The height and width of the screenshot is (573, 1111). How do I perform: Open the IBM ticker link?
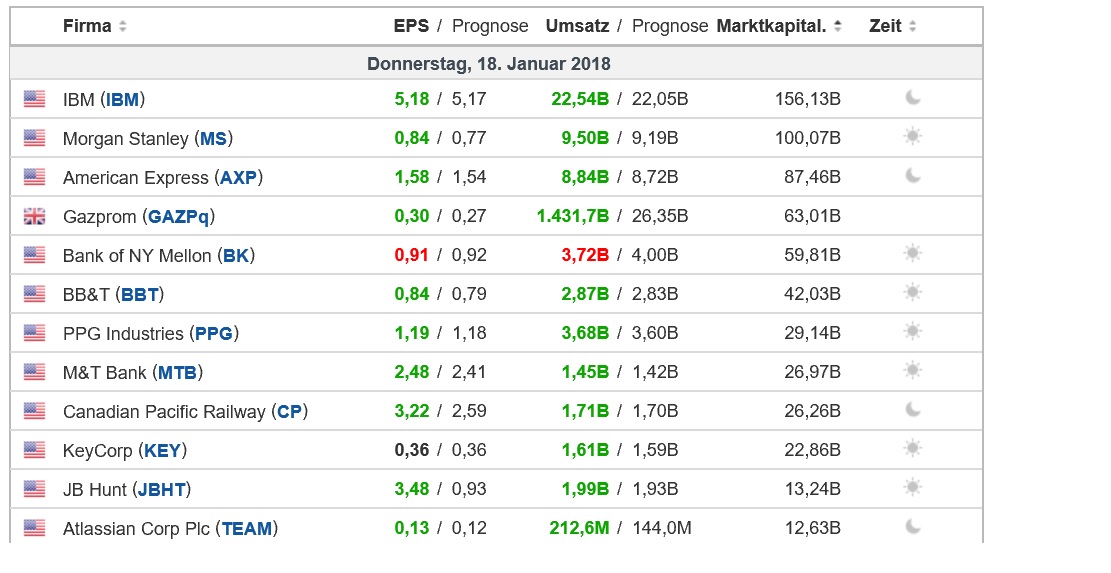pyautogui.click(x=123, y=99)
